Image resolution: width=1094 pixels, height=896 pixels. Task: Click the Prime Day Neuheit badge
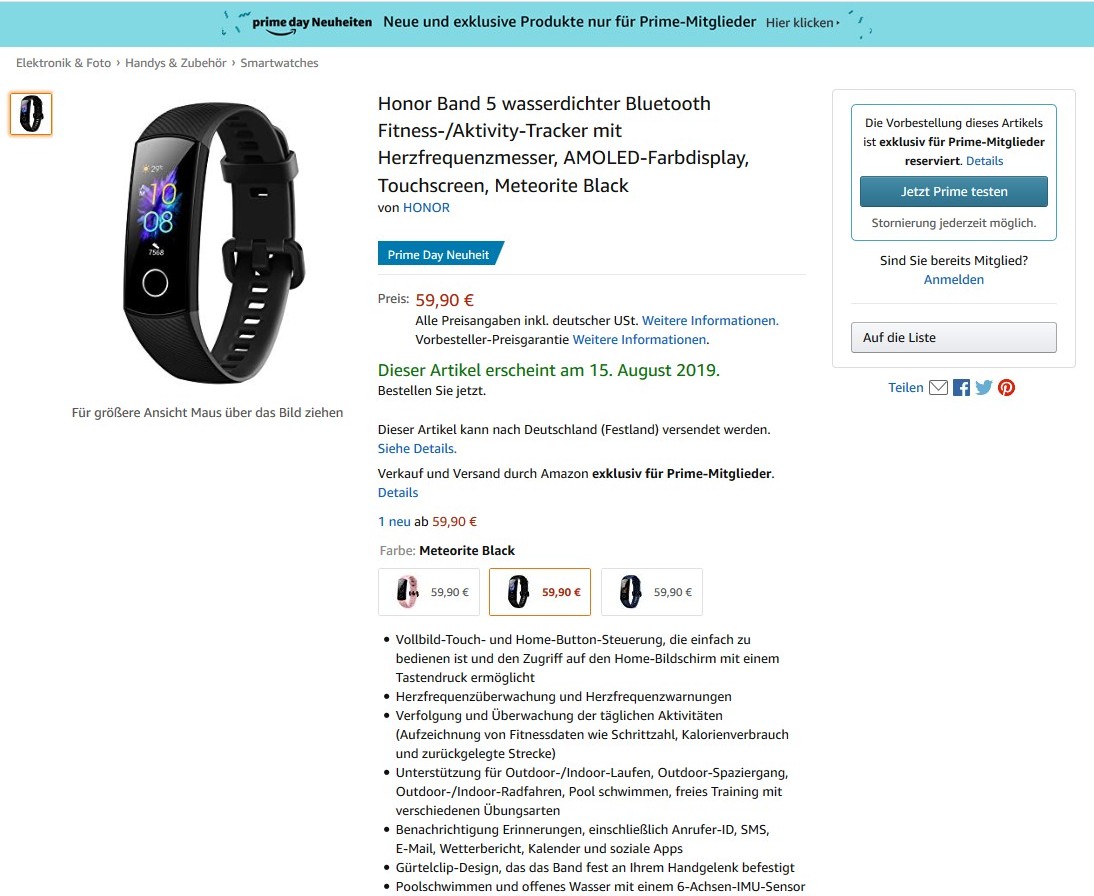point(440,254)
